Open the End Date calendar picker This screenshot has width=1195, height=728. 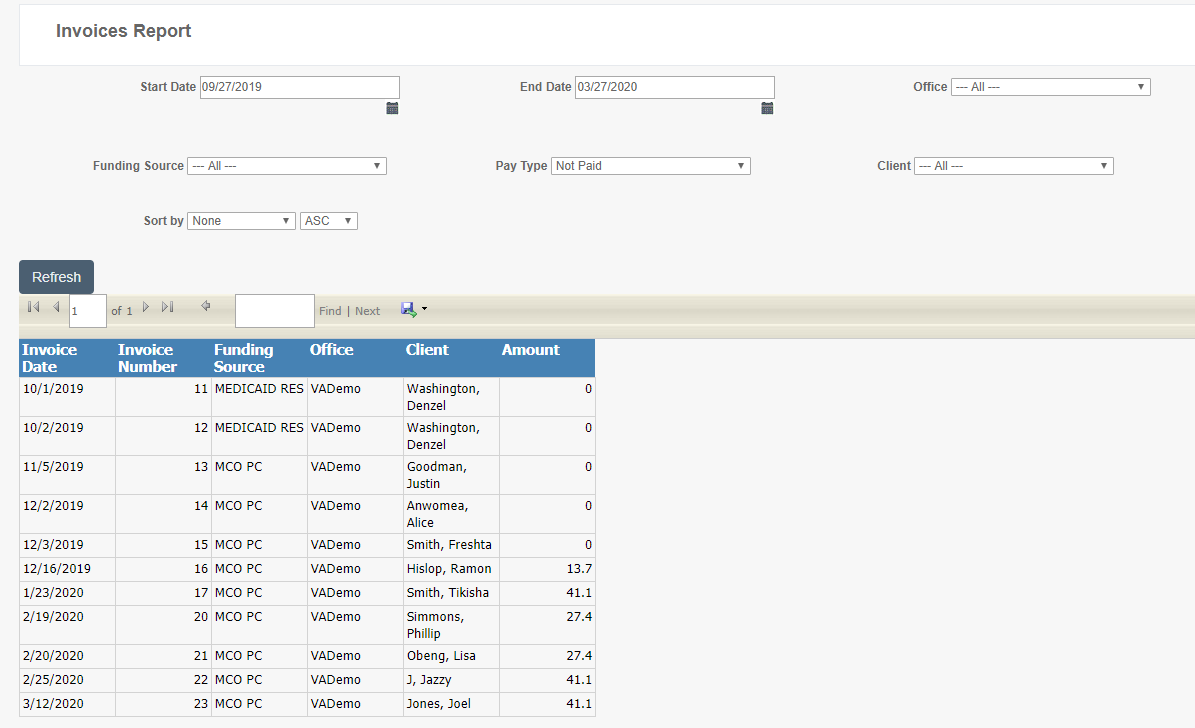[767, 108]
